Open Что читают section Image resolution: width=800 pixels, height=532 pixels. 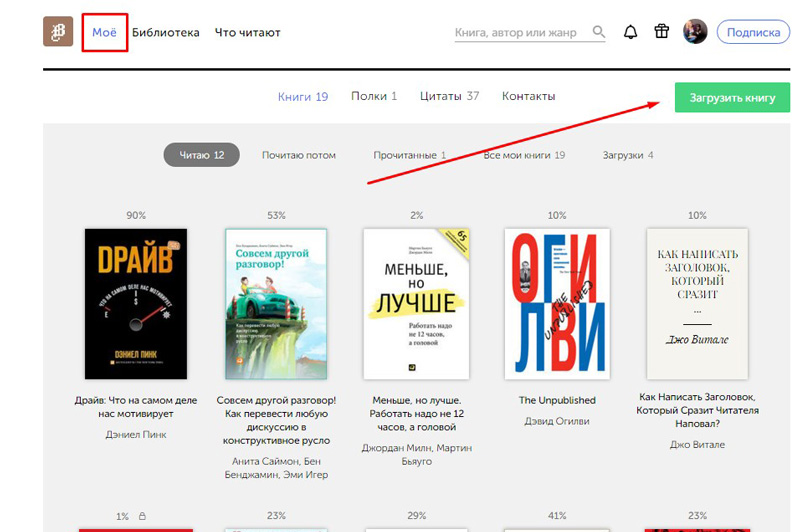[x=247, y=32]
